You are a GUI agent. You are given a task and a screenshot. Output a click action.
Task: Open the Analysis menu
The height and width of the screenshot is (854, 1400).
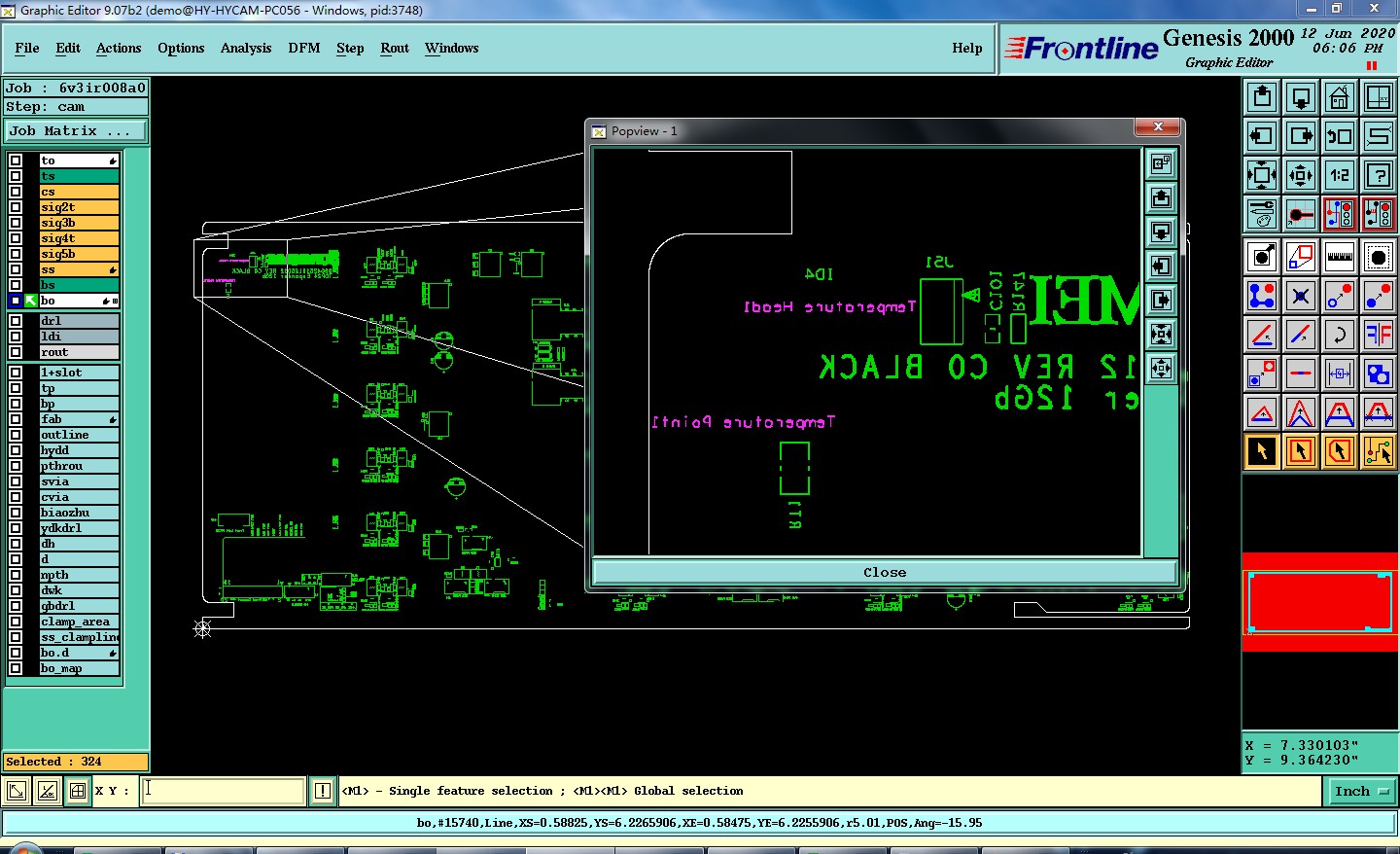coord(246,48)
